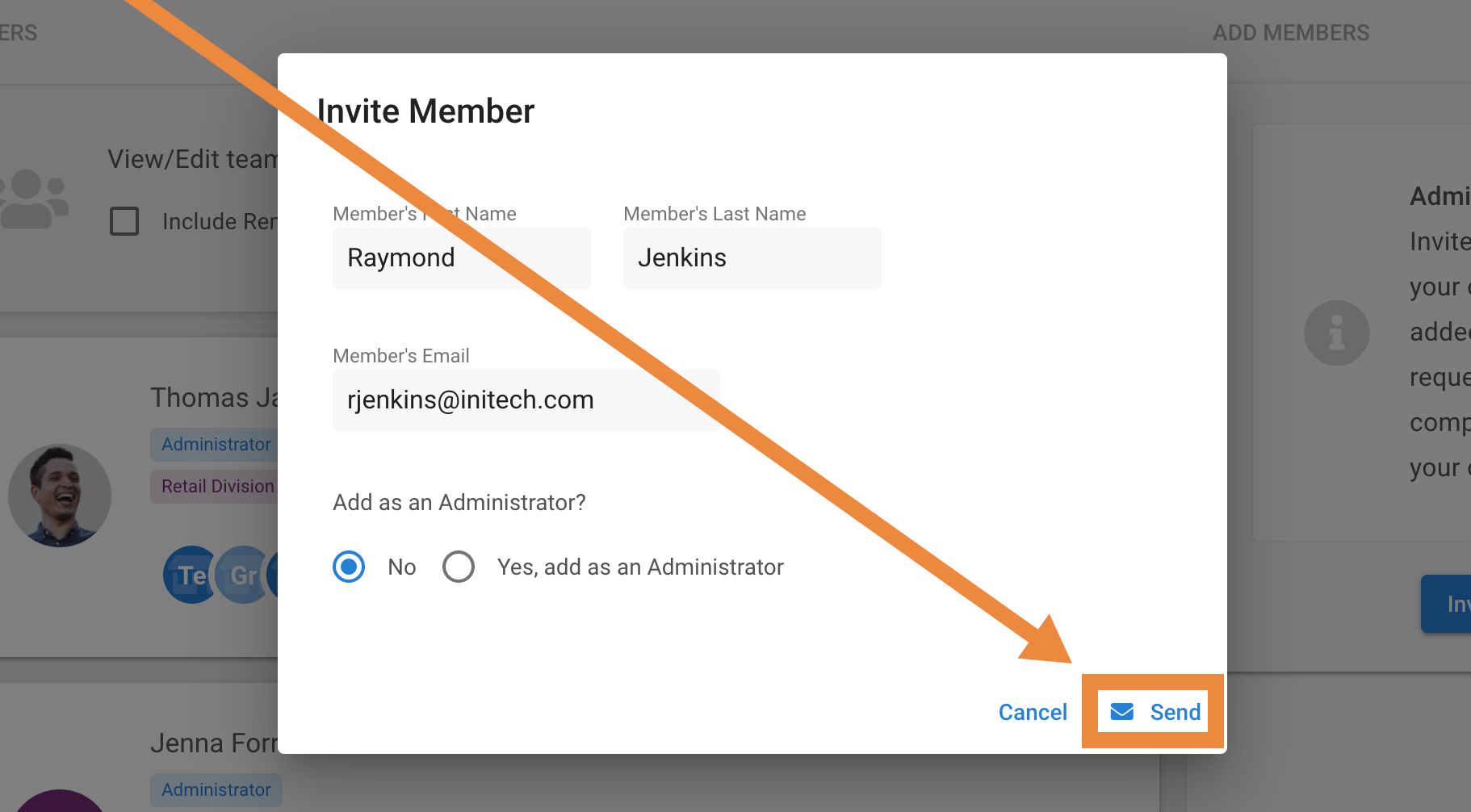Click the Invite button in the background page
Image resolution: width=1471 pixels, height=812 pixels.
pyautogui.click(x=1447, y=604)
